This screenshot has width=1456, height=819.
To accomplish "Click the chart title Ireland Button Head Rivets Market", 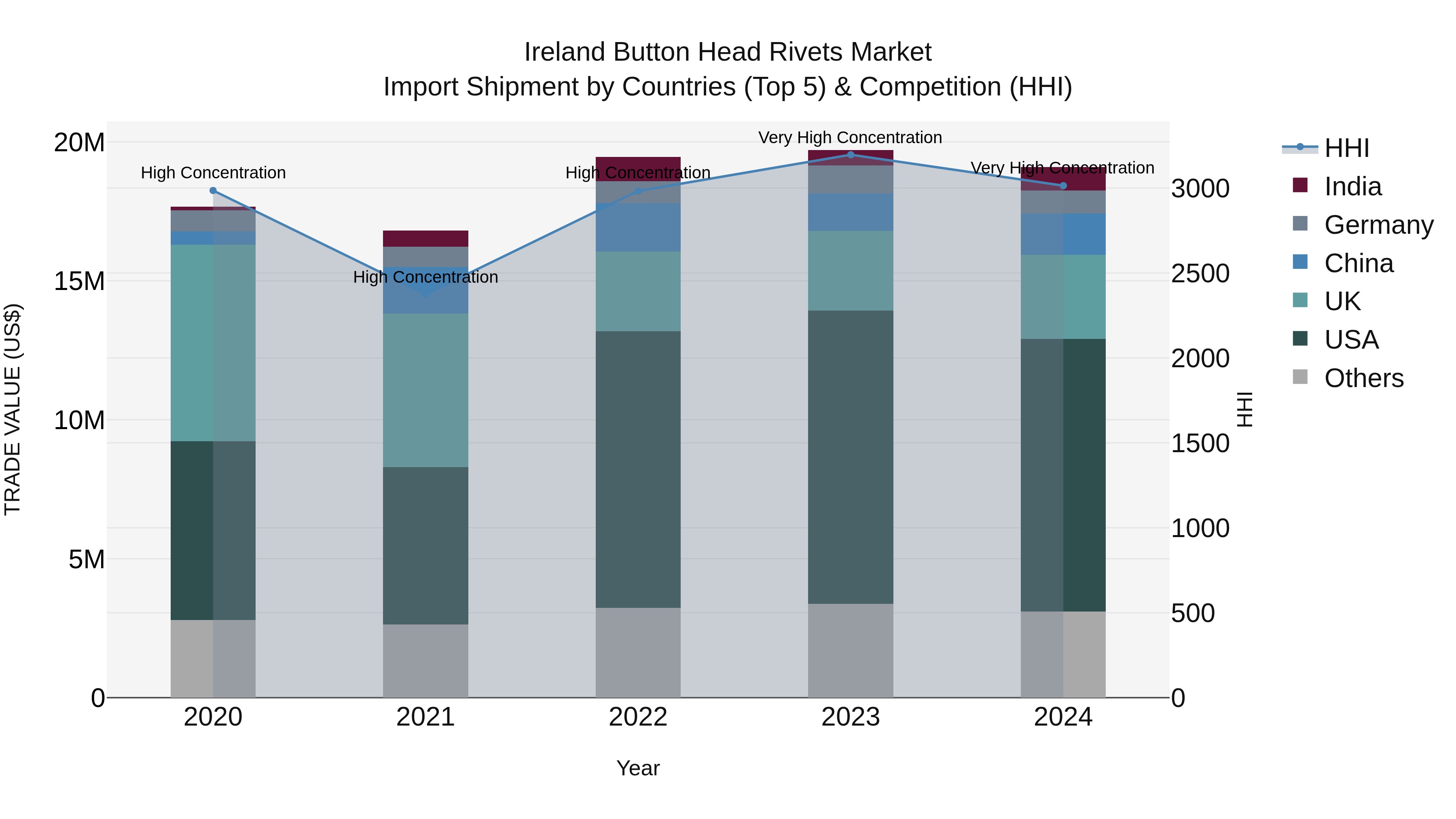I will pyautogui.click(x=728, y=52).
